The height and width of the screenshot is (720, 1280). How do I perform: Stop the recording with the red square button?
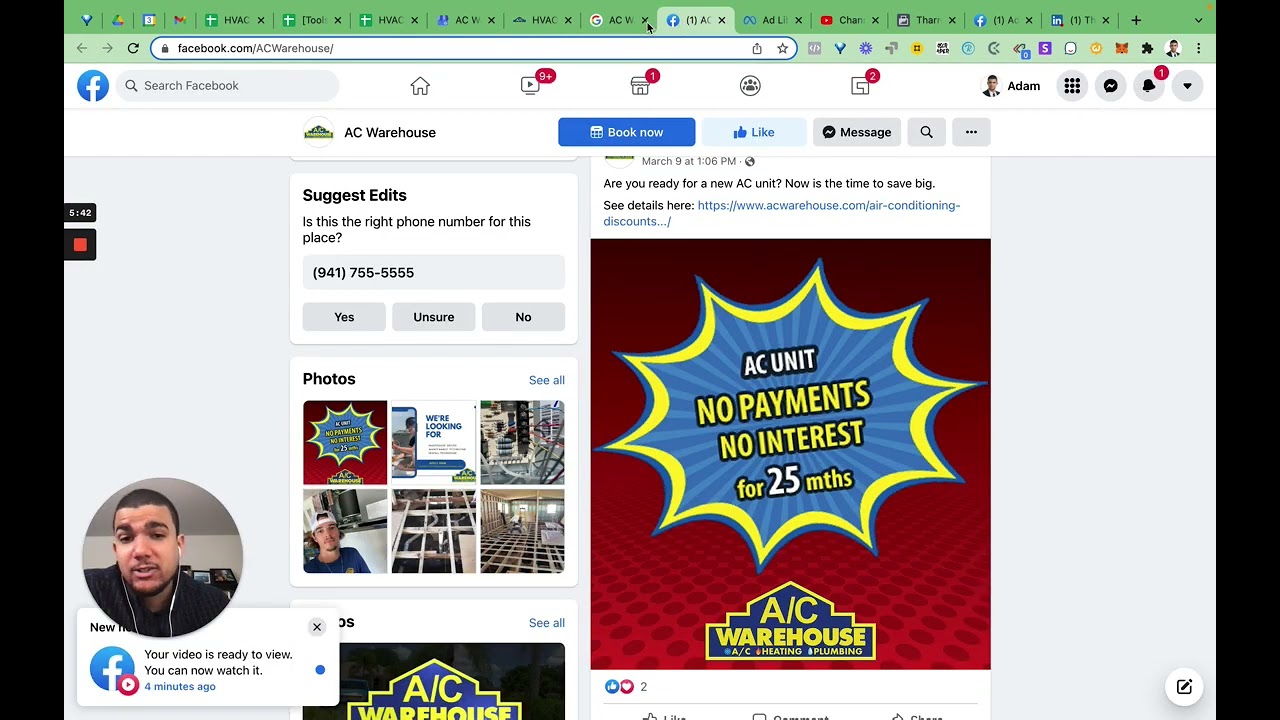click(x=80, y=244)
